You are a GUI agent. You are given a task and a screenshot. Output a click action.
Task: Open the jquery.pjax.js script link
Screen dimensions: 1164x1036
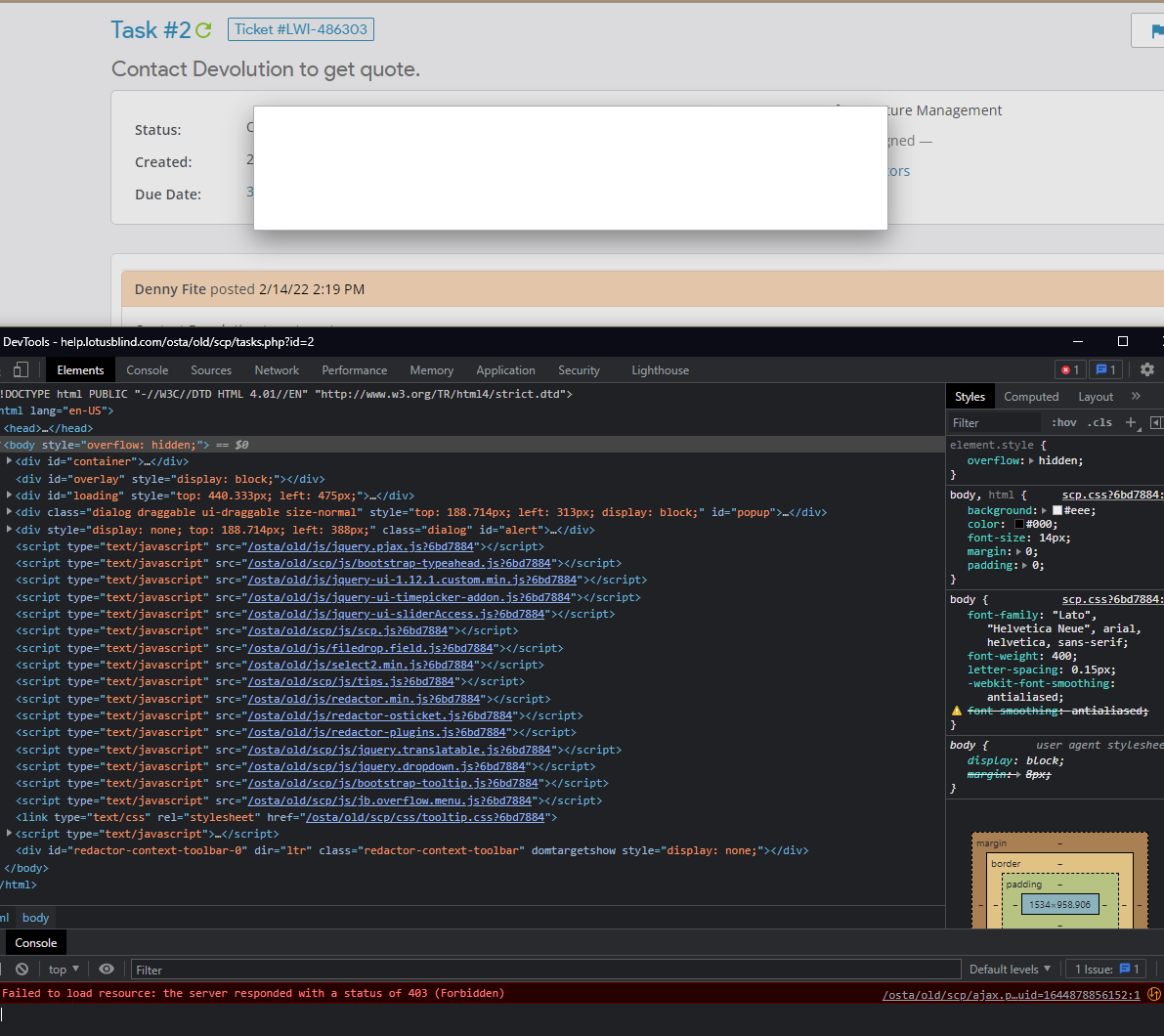(361, 546)
